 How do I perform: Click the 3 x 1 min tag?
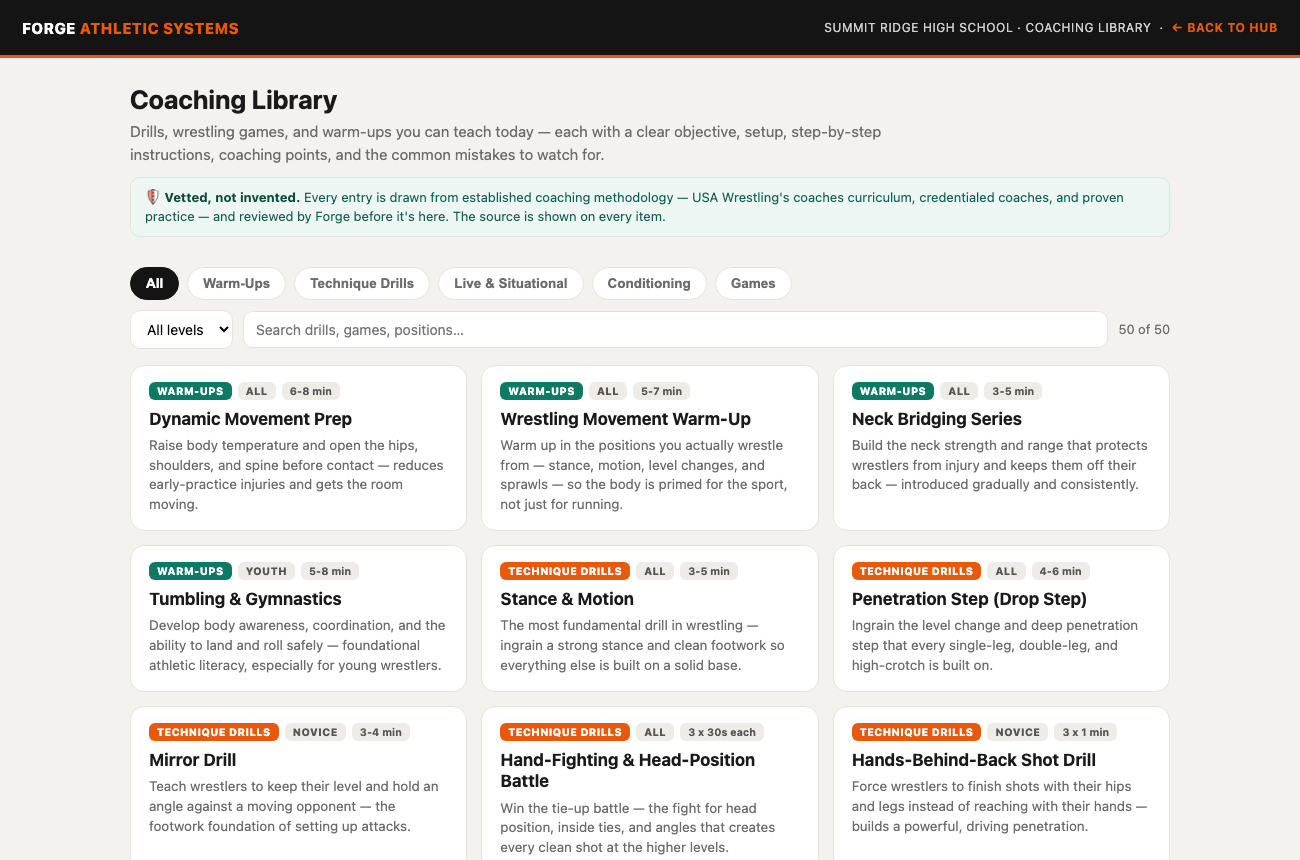(x=1085, y=732)
